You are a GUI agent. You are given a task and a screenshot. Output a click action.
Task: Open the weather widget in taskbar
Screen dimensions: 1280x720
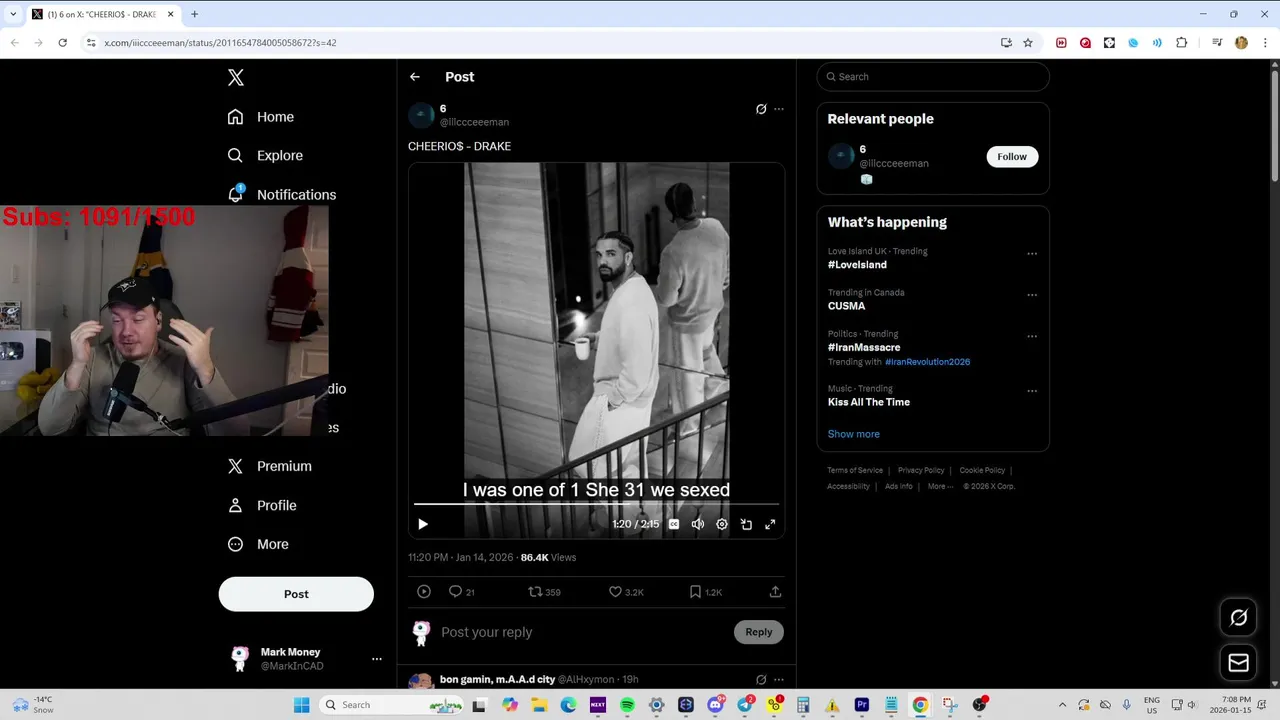(x=32, y=705)
